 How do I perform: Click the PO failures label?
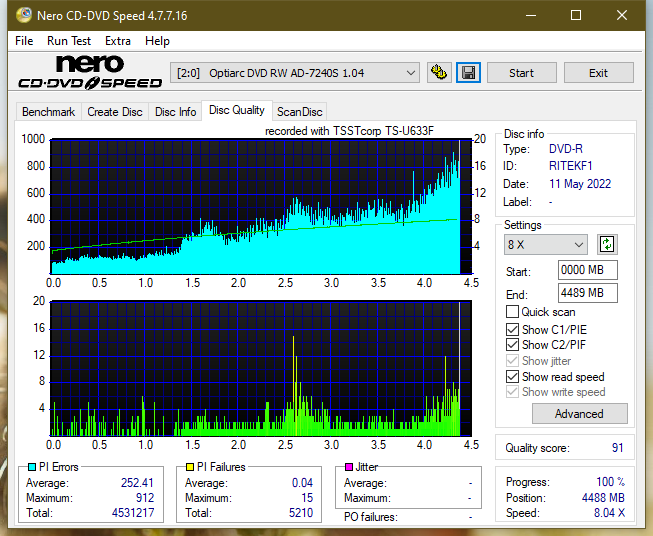(371, 517)
